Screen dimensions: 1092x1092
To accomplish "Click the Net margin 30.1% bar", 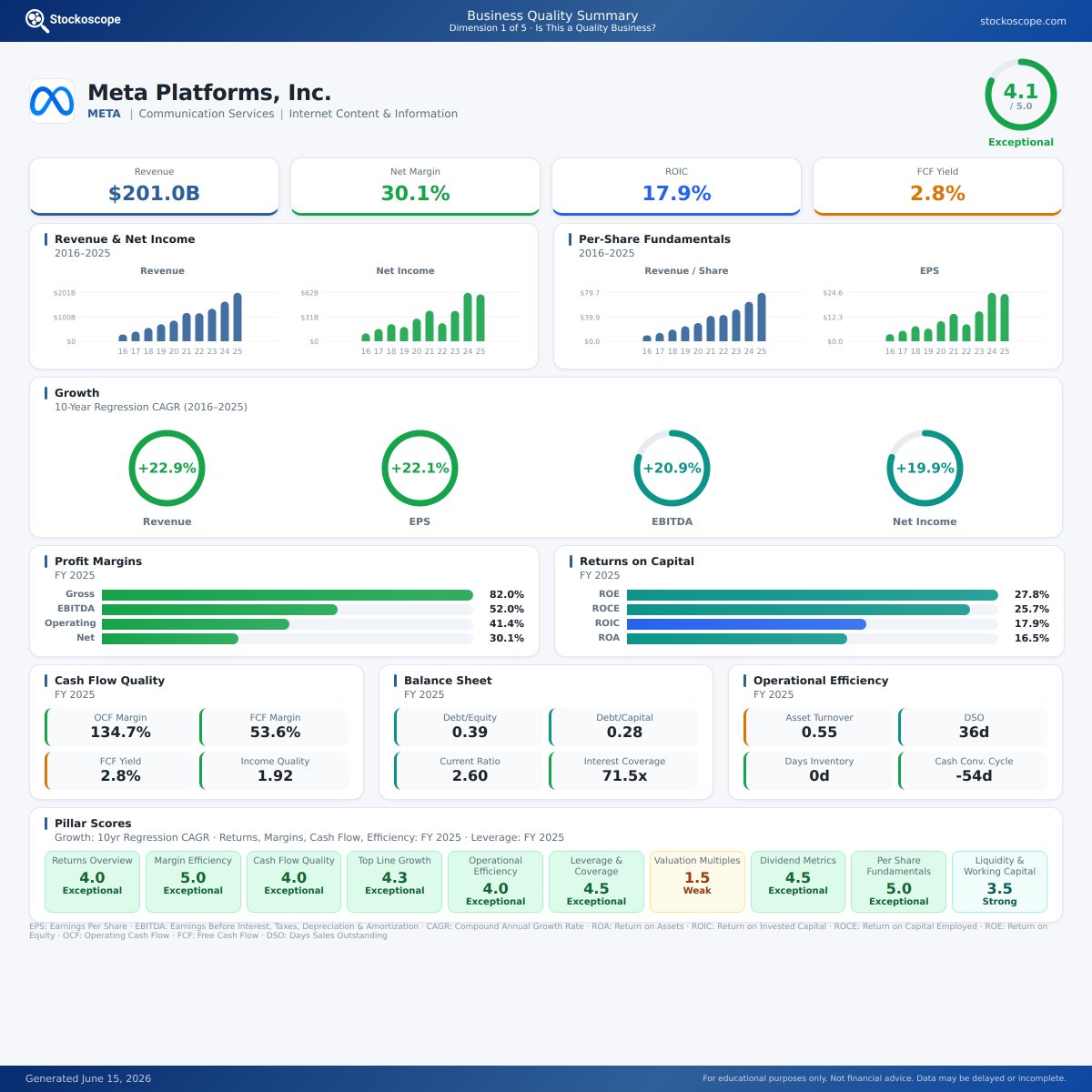I will (170, 639).
